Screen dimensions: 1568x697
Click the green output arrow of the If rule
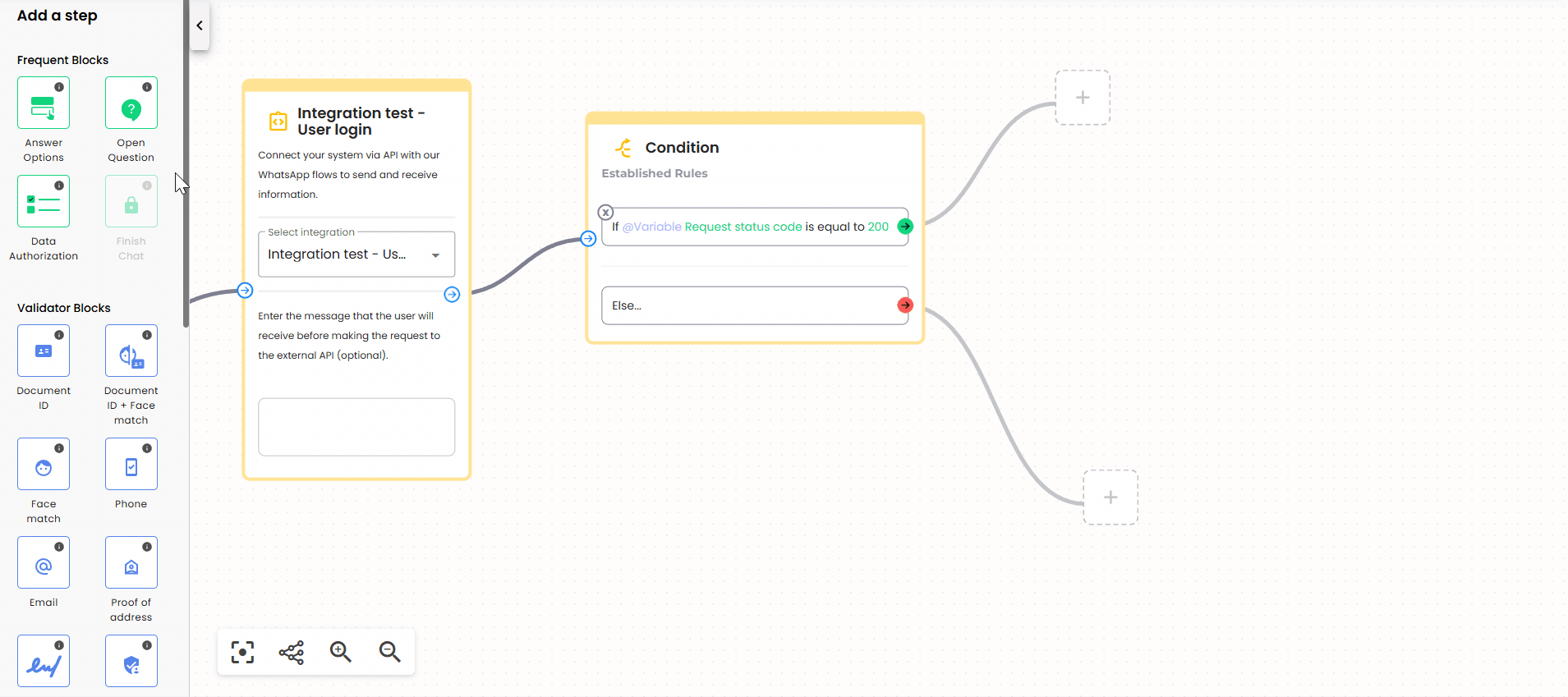point(905,227)
